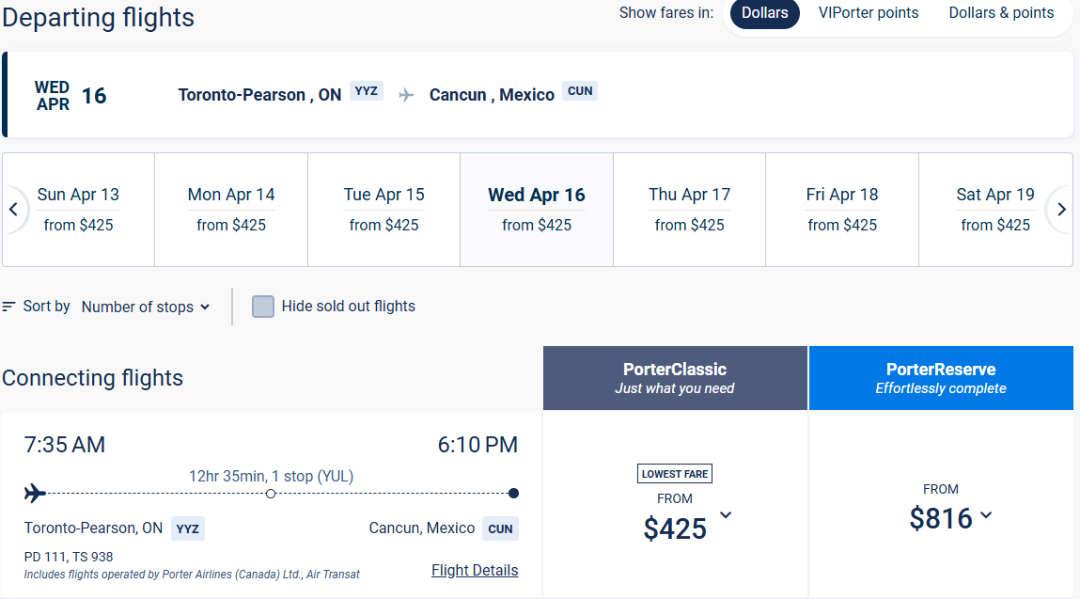
Task: Click the next dates right arrow
Action: point(1062,210)
